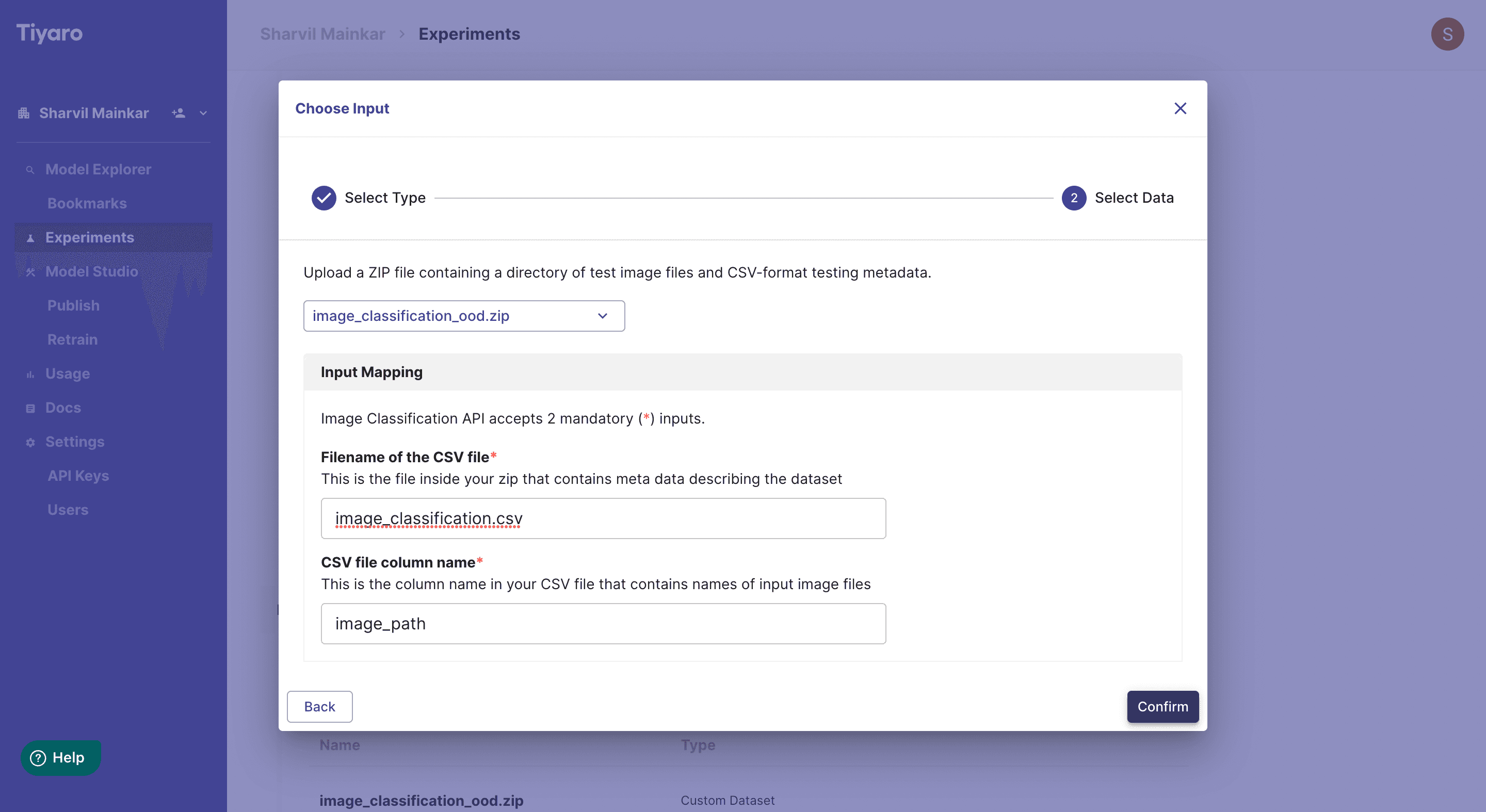Click the step 2 Select Data circle
The height and width of the screenshot is (812, 1486).
[1074, 198]
